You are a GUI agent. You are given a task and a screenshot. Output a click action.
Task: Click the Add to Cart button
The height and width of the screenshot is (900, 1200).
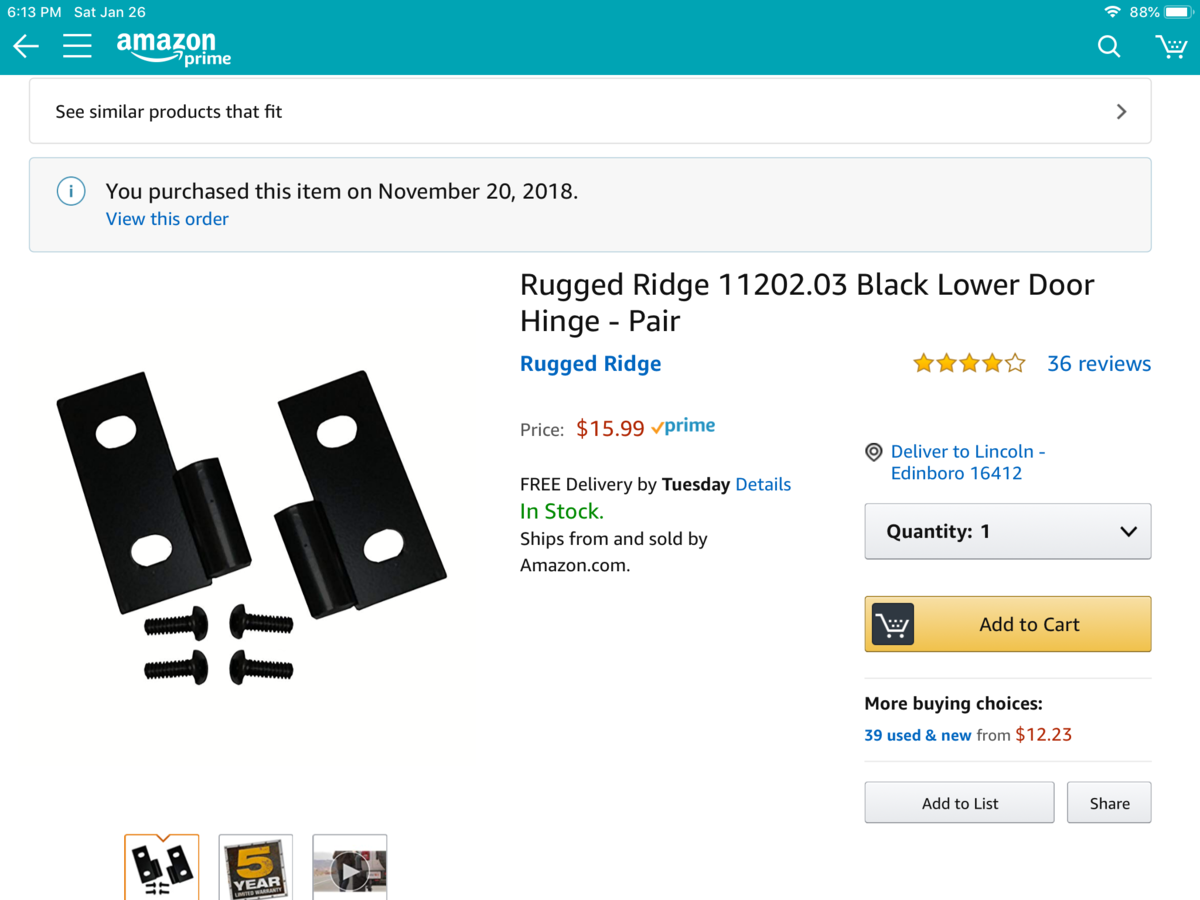[x=1007, y=624]
